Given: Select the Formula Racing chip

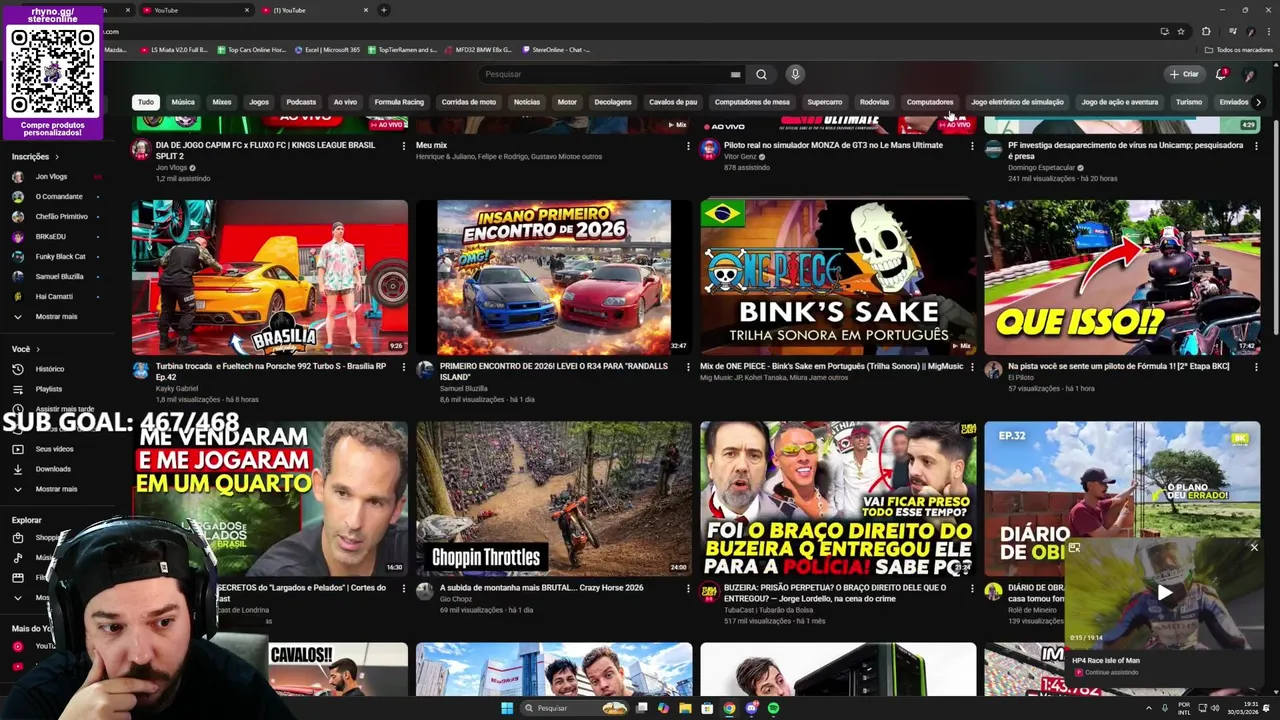Looking at the screenshot, I should 399,102.
